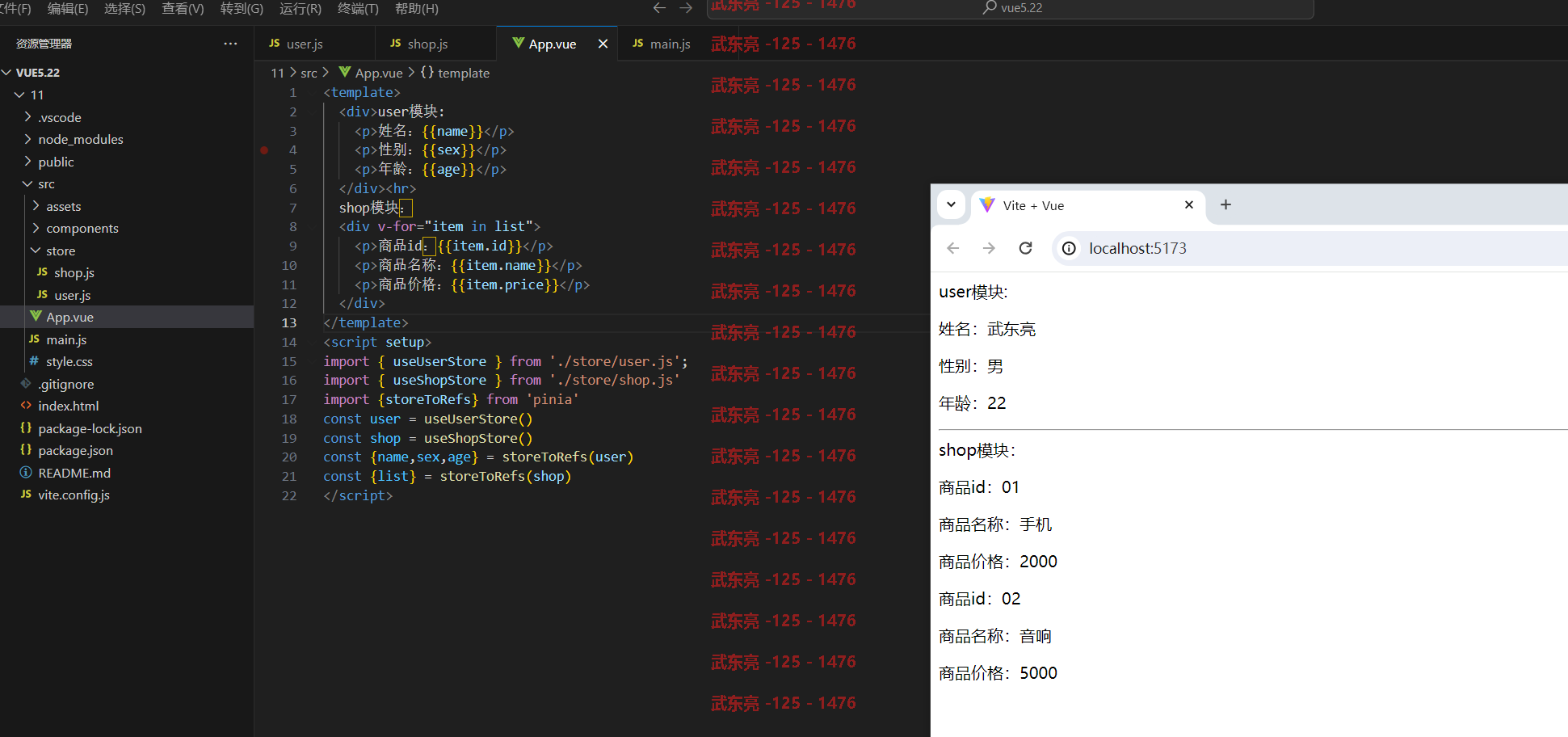Click the localhost:5173 address bar
The width and height of the screenshot is (1568, 737).
click(x=1309, y=248)
